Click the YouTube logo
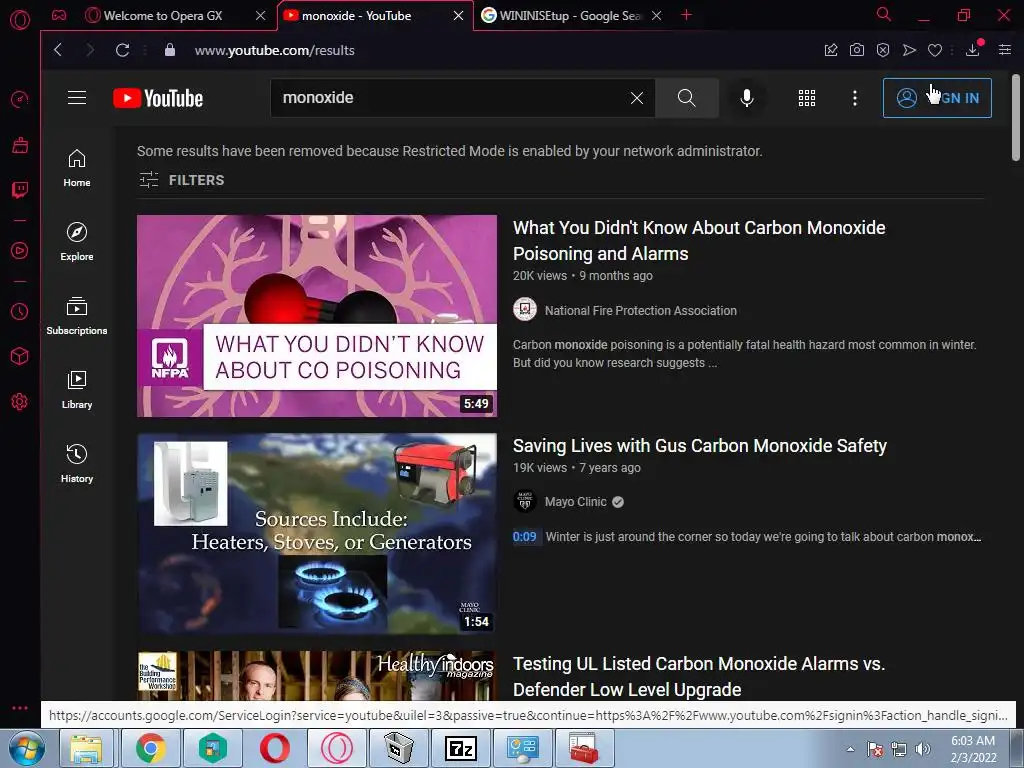Image resolution: width=1024 pixels, height=768 pixels. 158,98
